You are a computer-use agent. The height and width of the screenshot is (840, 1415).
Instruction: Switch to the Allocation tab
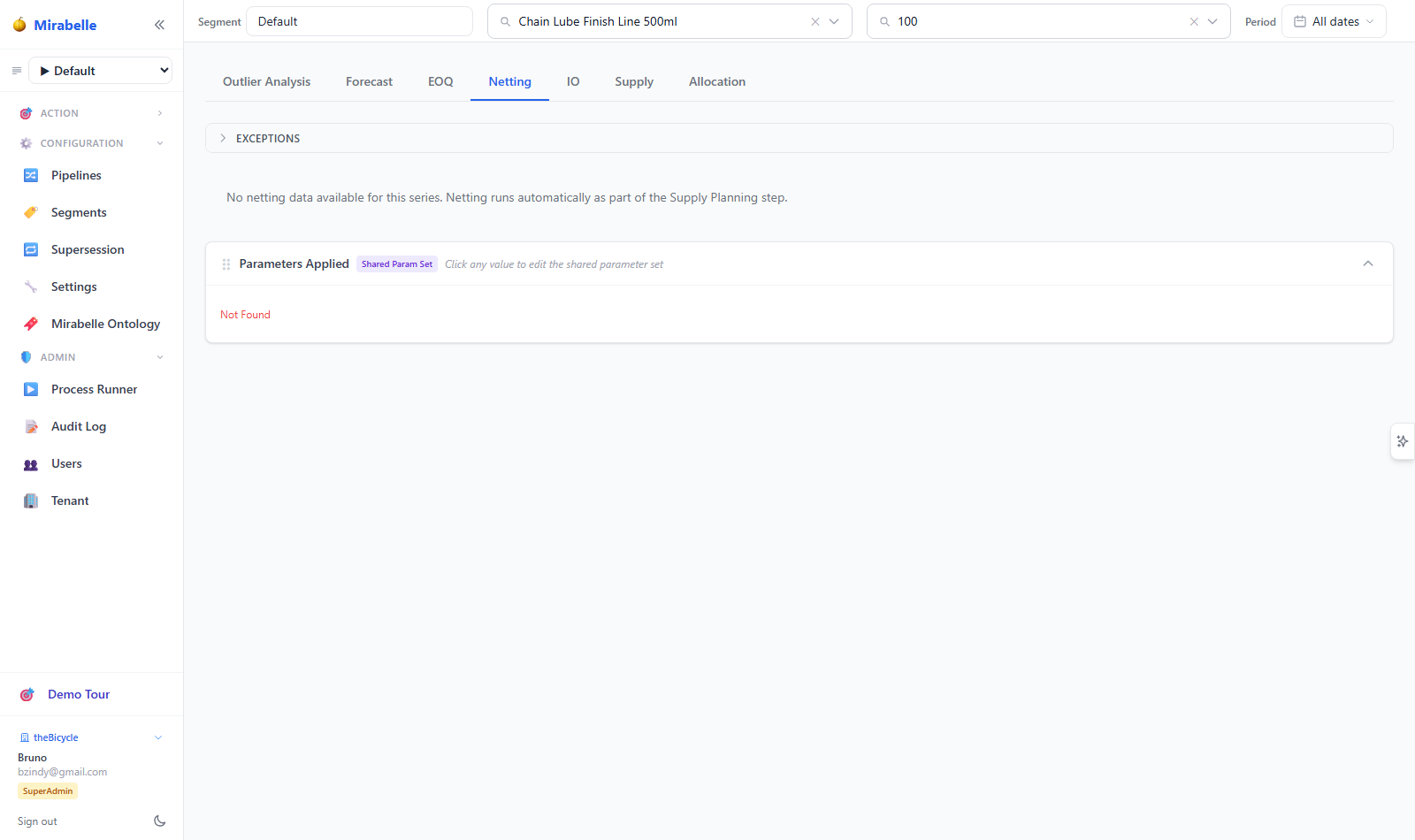pyautogui.click(x=717, y=81)
